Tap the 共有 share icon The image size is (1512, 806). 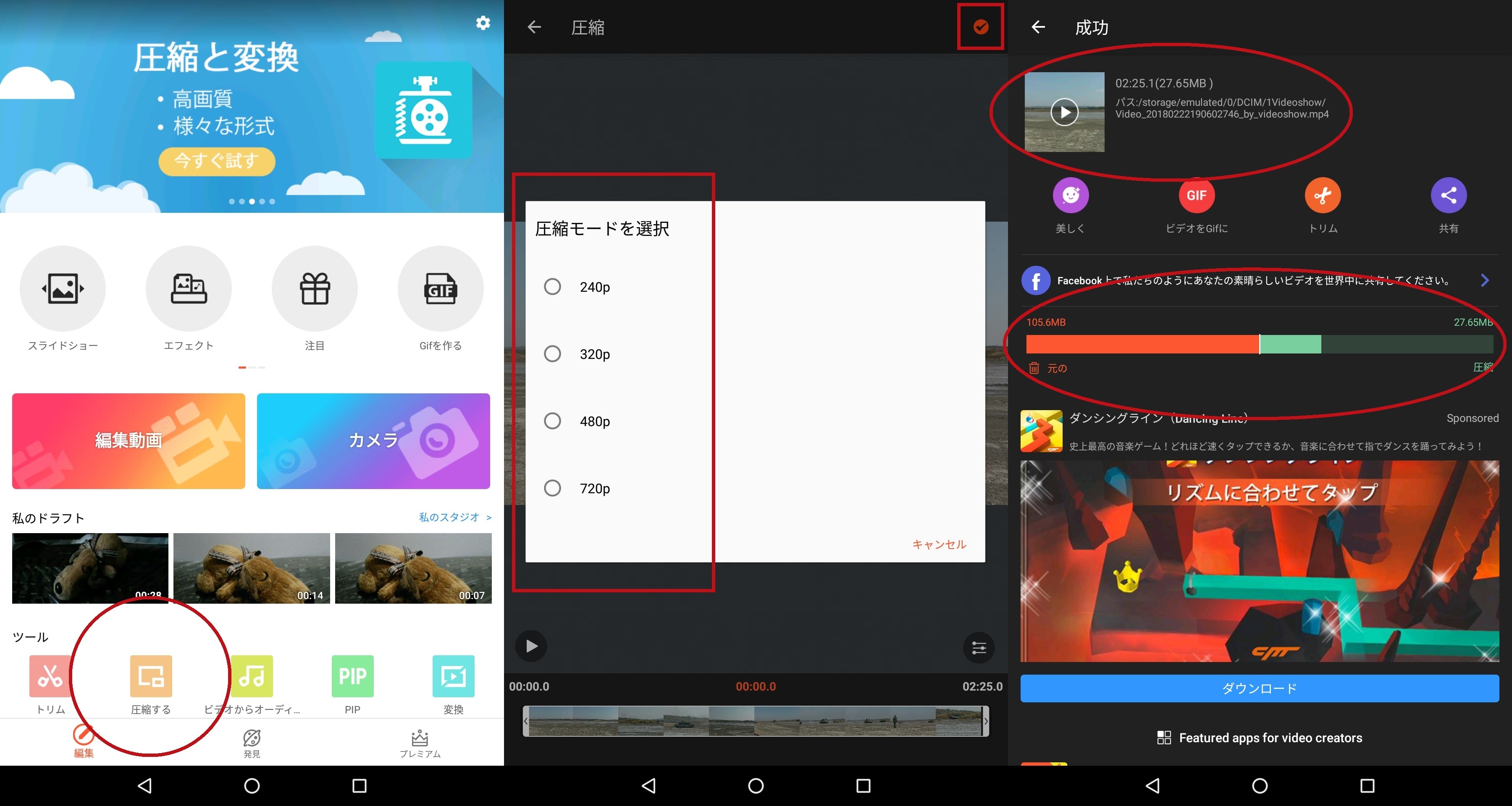[x=1448, y=195]
